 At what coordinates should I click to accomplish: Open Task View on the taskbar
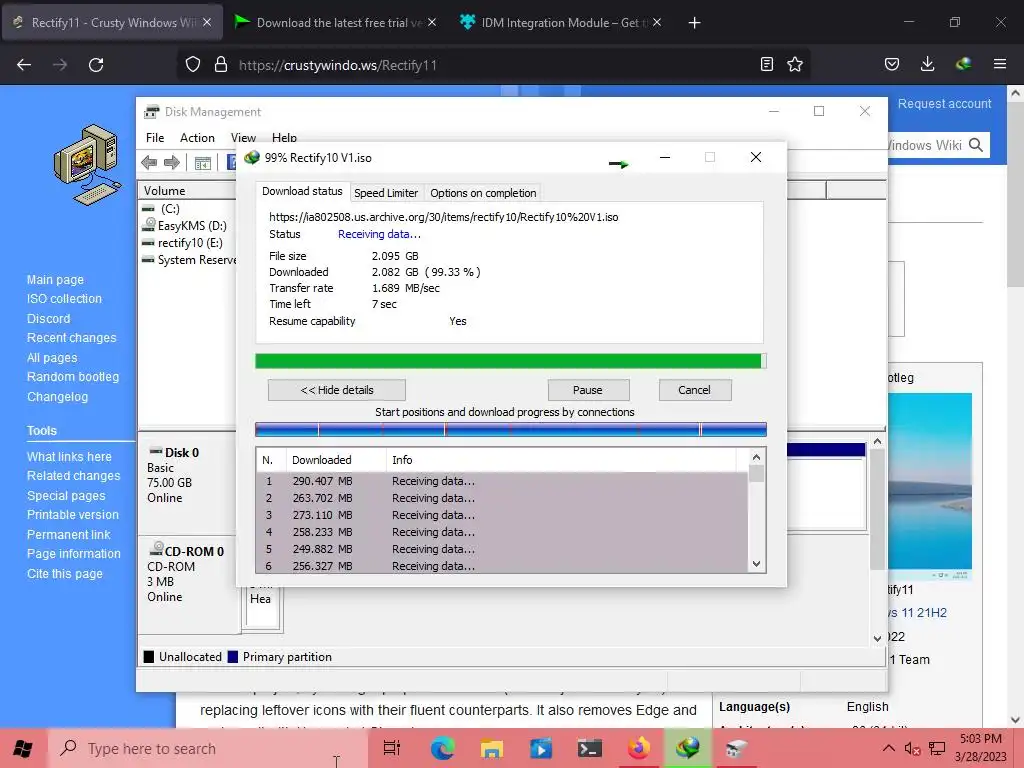point(392,748)
